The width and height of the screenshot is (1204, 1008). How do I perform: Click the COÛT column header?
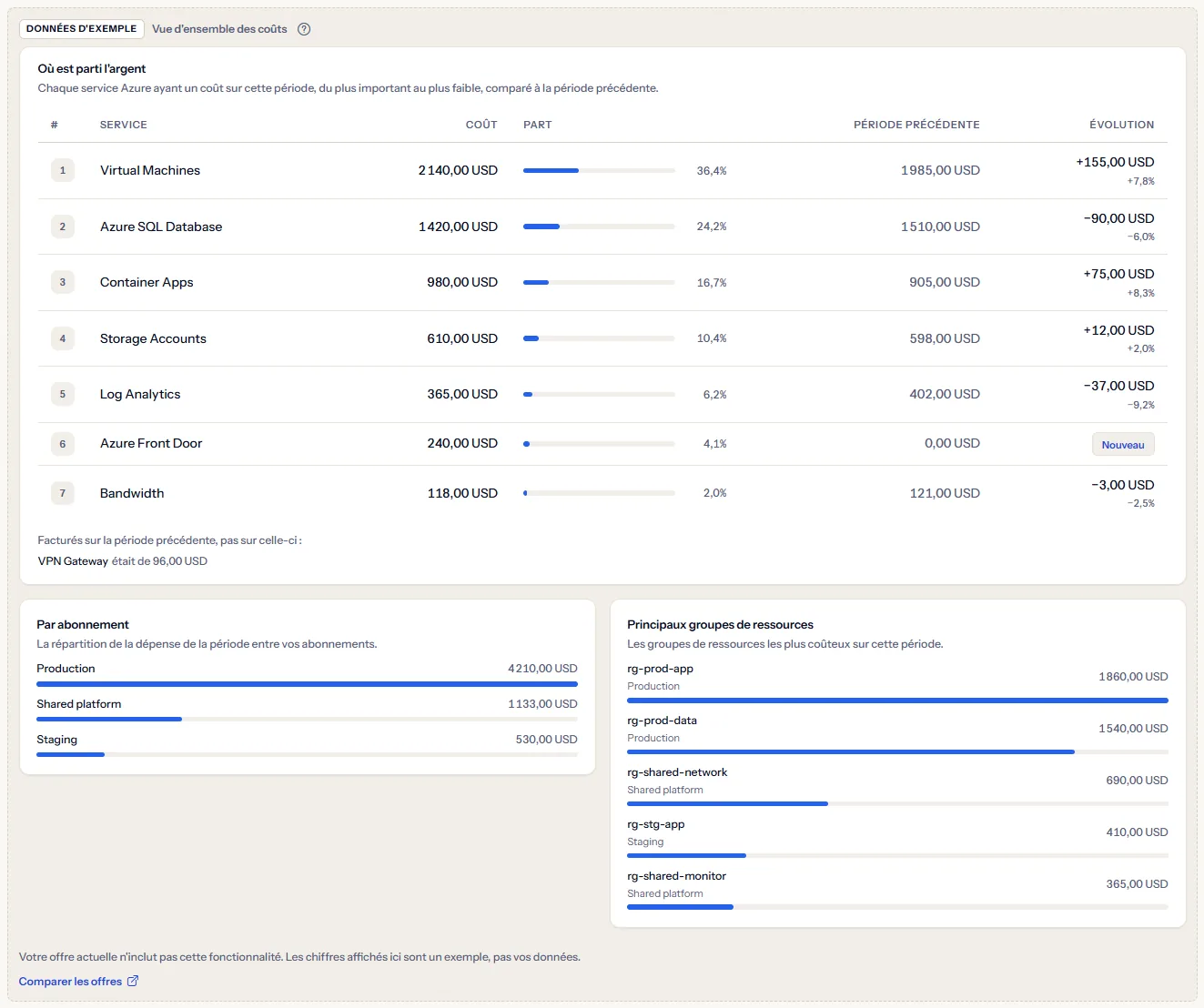pos(481,125)
